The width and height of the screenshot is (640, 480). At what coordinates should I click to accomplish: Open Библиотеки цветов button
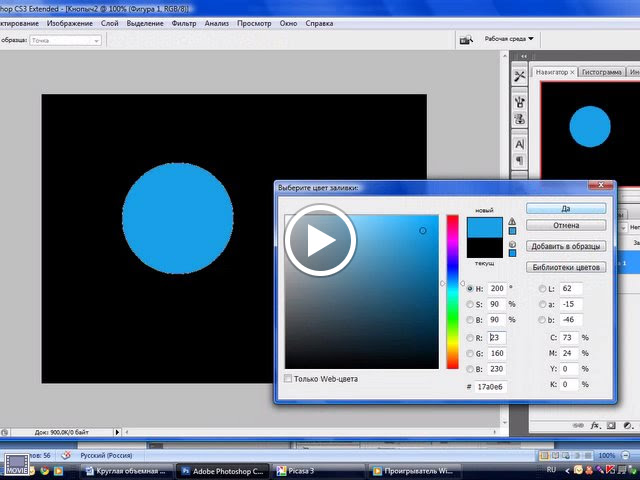(566, 267)
